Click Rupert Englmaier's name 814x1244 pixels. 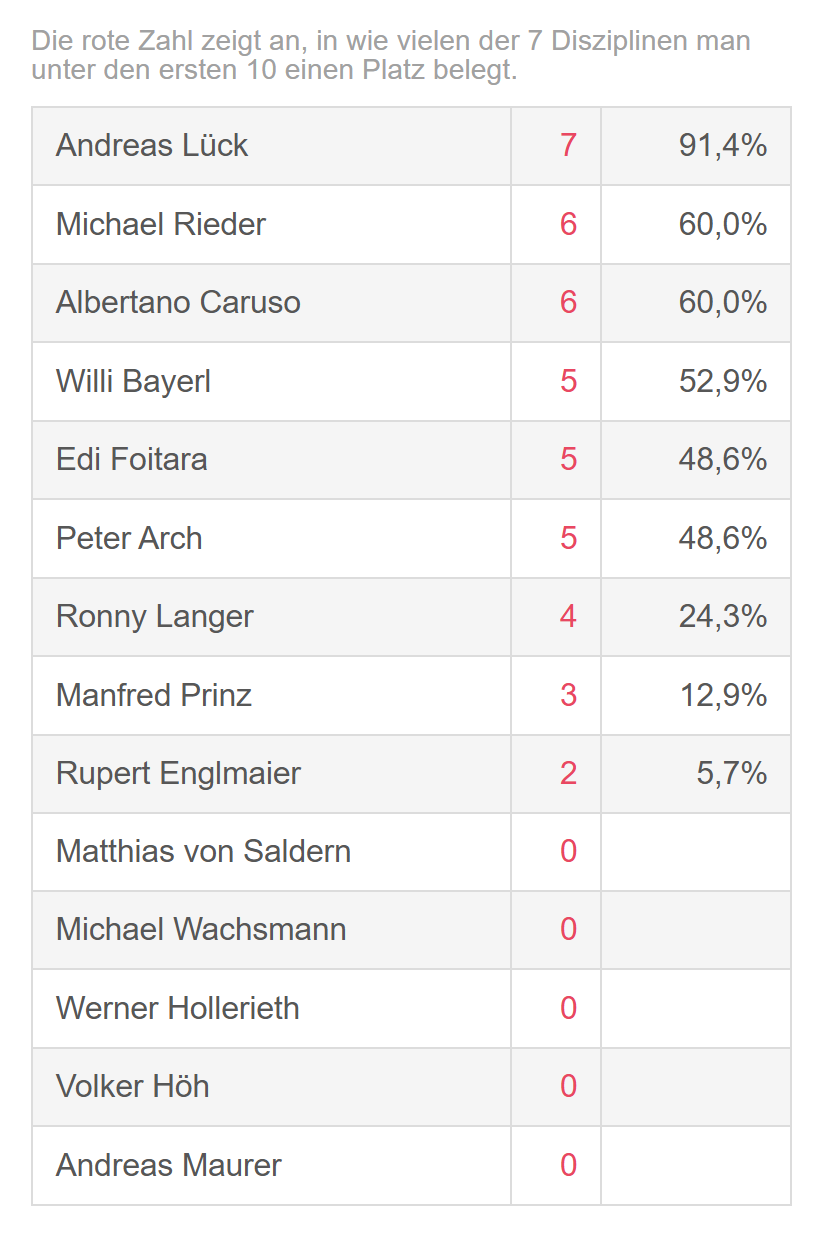178,773
